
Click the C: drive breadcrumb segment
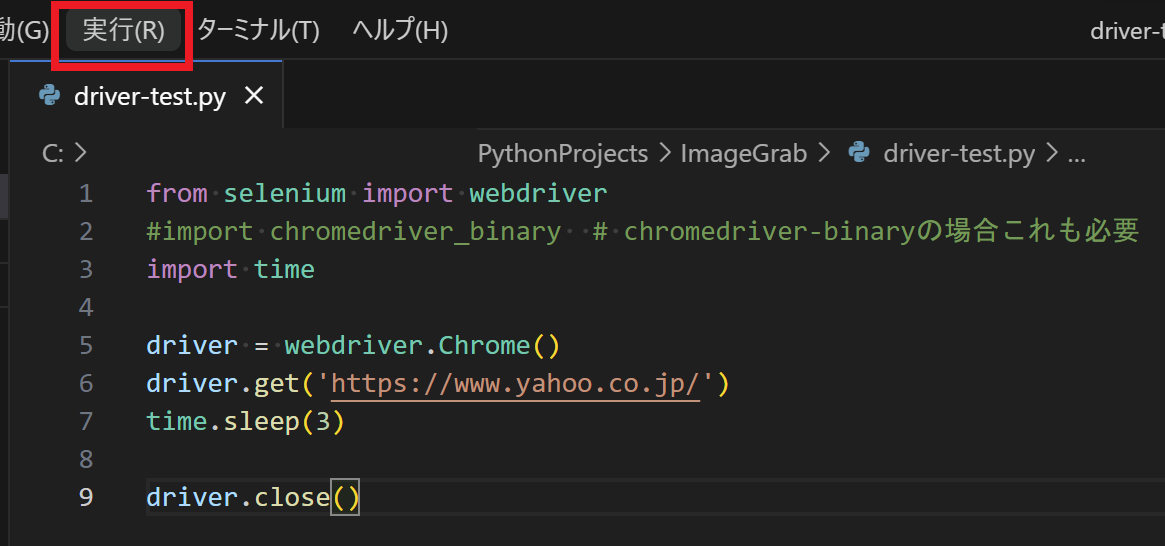pos(53,154)
